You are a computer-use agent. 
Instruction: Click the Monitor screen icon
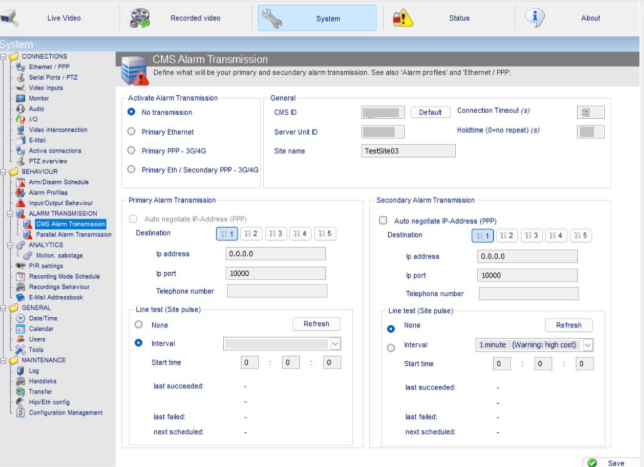21,98
